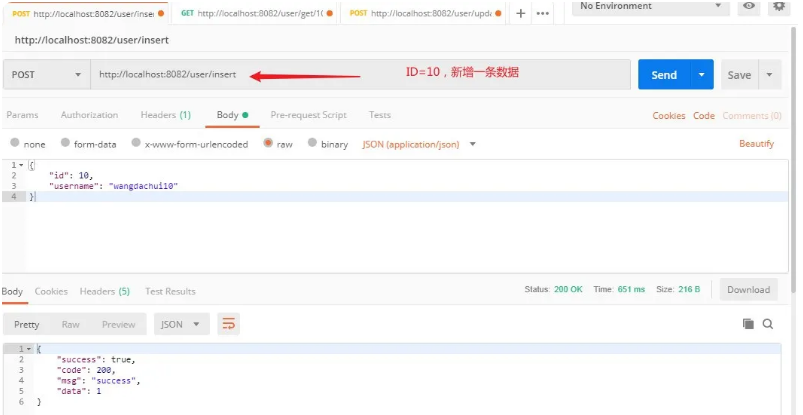Open tab options three-dots menu
This screenshot has width=803, height=415.
click(x=542, y=14)
